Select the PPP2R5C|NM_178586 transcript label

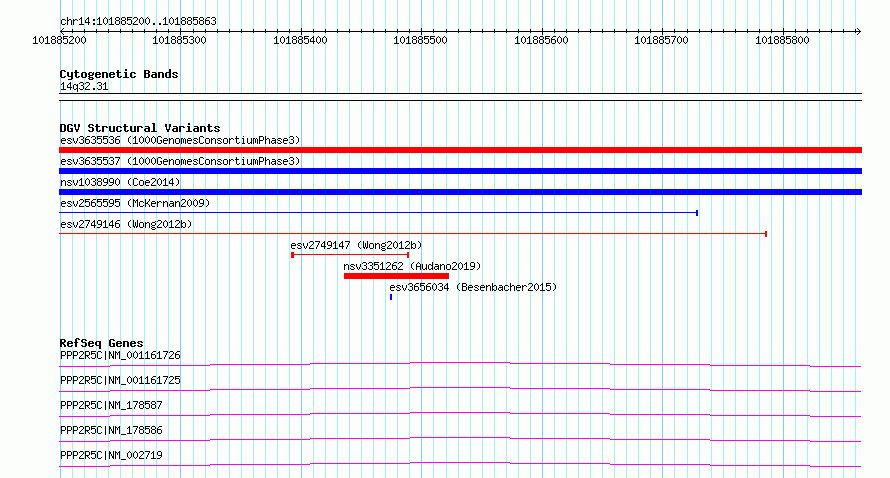[111, 430]
